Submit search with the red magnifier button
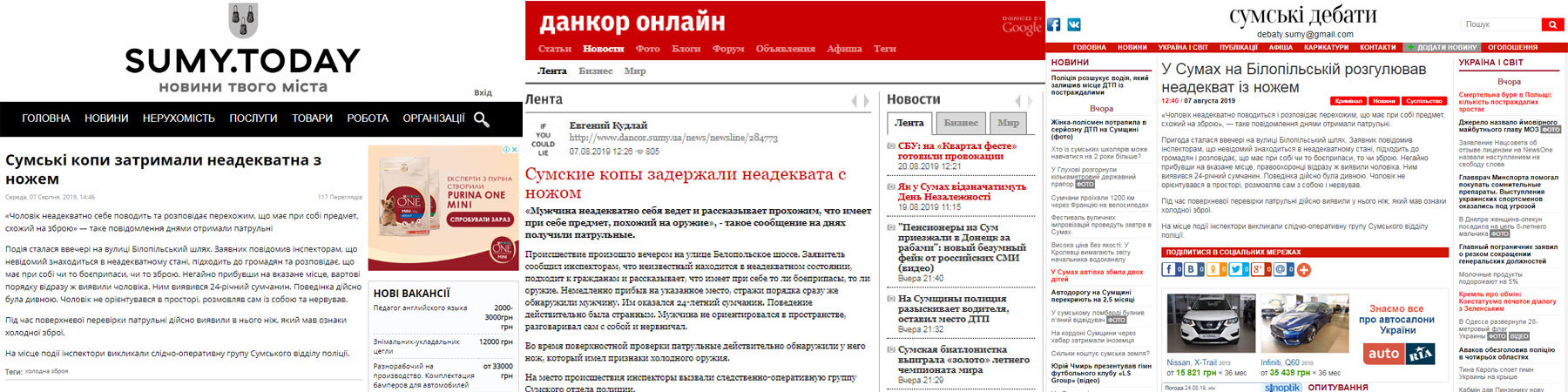Viewport: 1568px width, 392px height. (x=1551, y=24)
